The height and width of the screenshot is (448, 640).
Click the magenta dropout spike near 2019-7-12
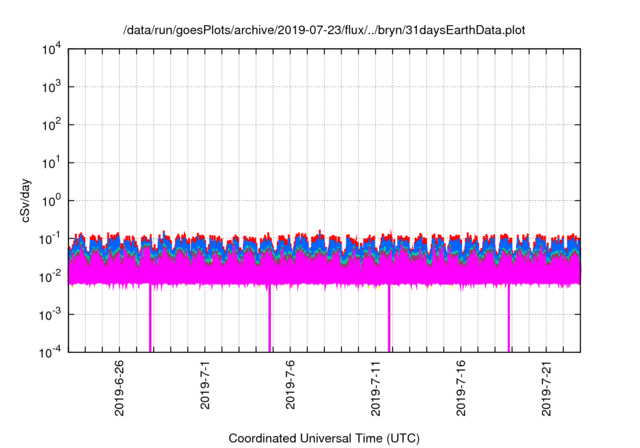pyautogui.click(x=389, y=318)
